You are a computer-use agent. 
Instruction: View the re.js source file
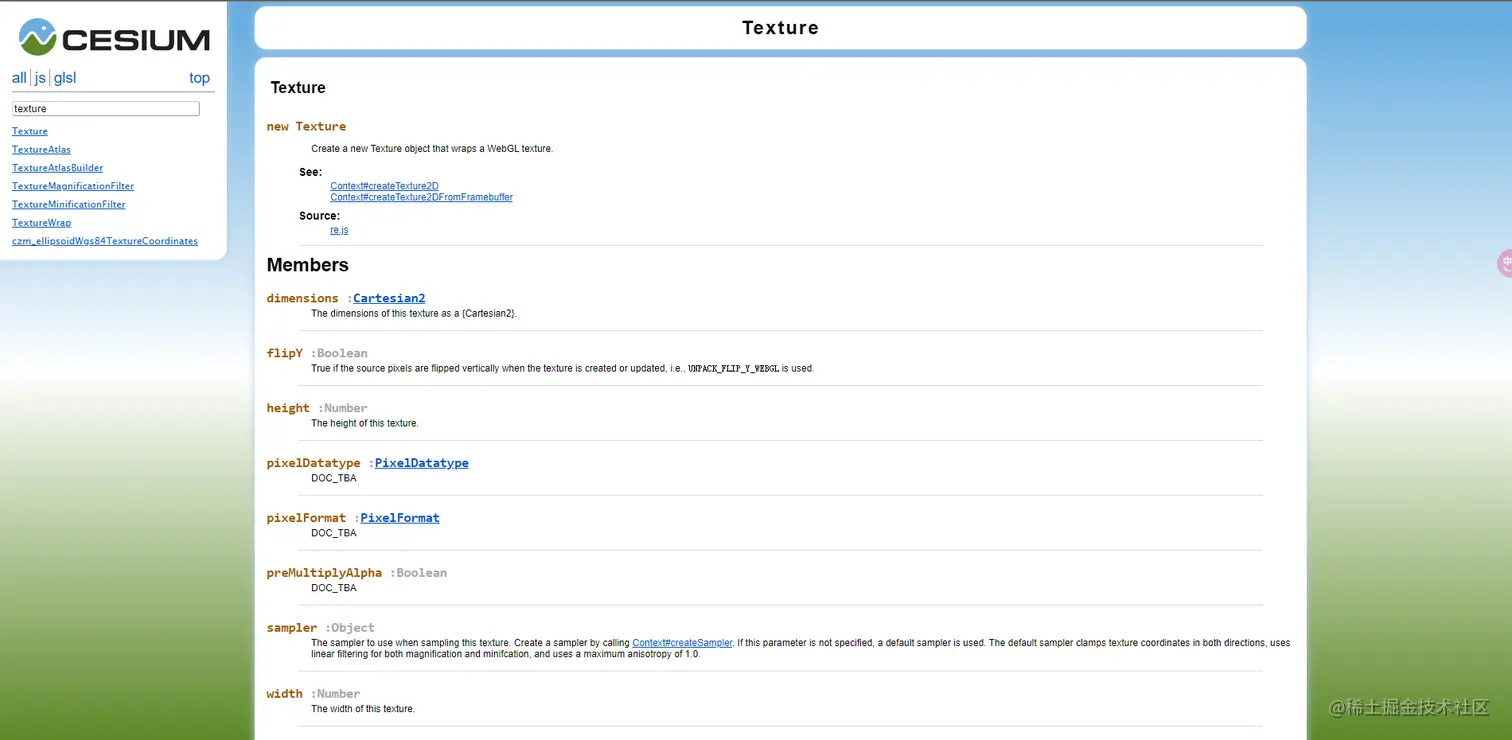[x=339, y=229]
